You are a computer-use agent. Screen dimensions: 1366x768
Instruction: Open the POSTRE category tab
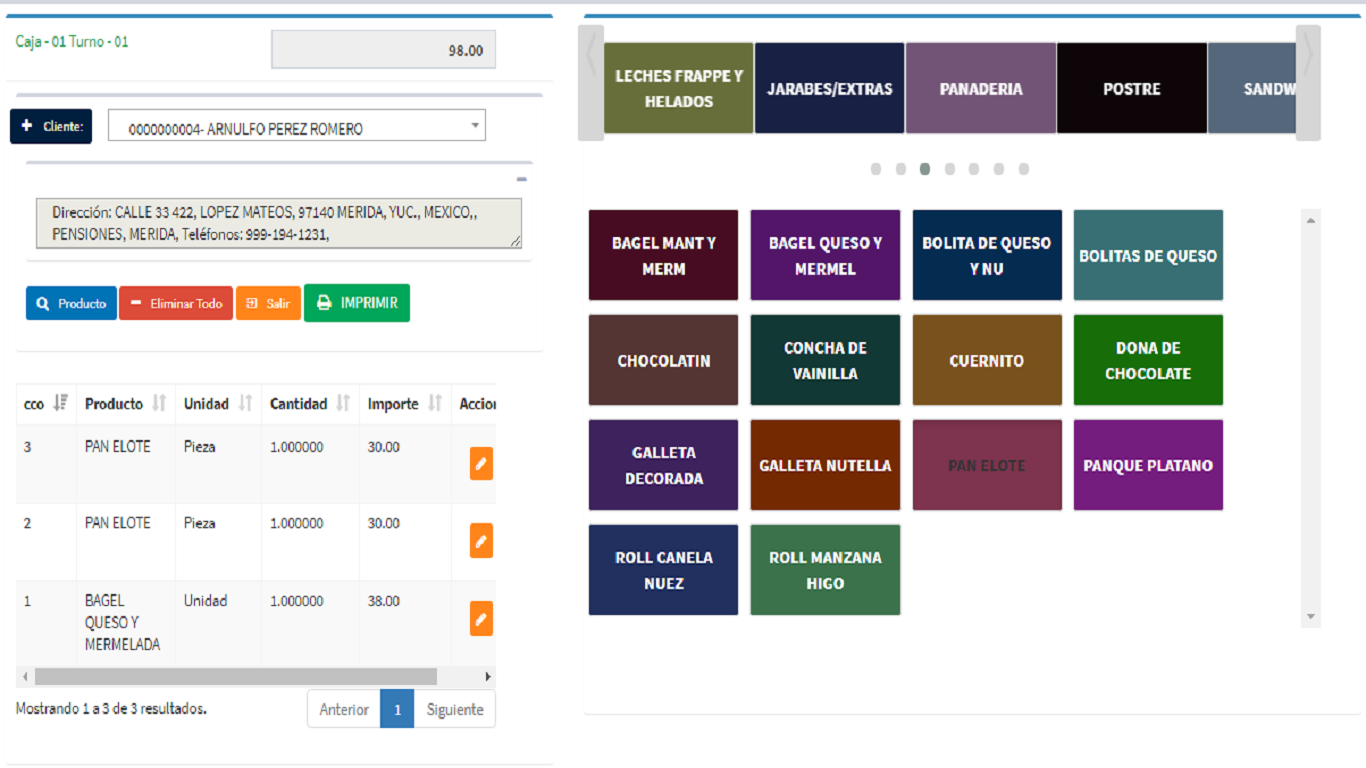1131,89
